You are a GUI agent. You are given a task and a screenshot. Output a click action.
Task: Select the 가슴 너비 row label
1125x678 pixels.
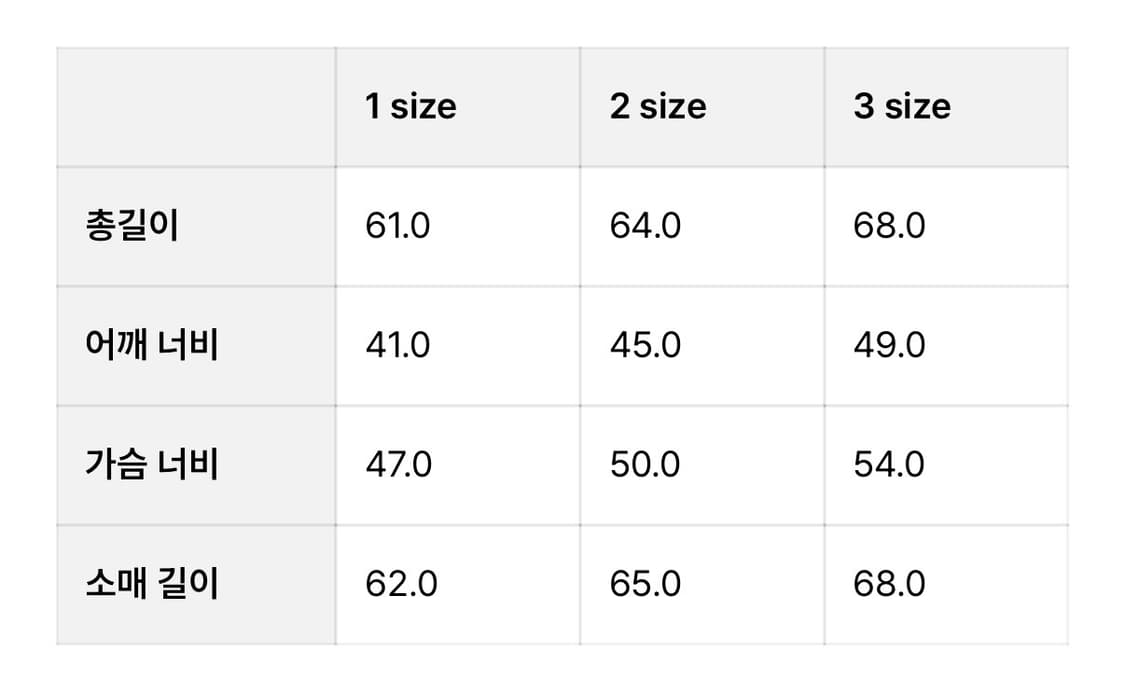152,465
